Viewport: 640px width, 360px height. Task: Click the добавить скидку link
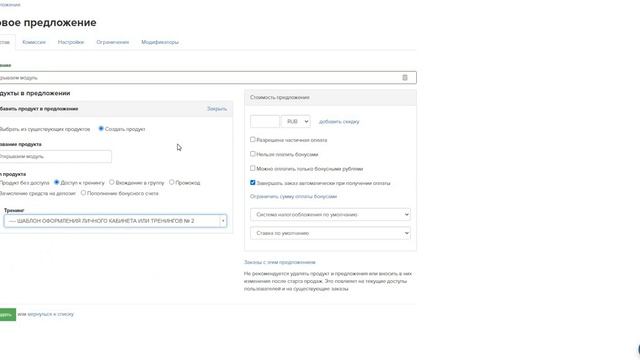(339, 122)
